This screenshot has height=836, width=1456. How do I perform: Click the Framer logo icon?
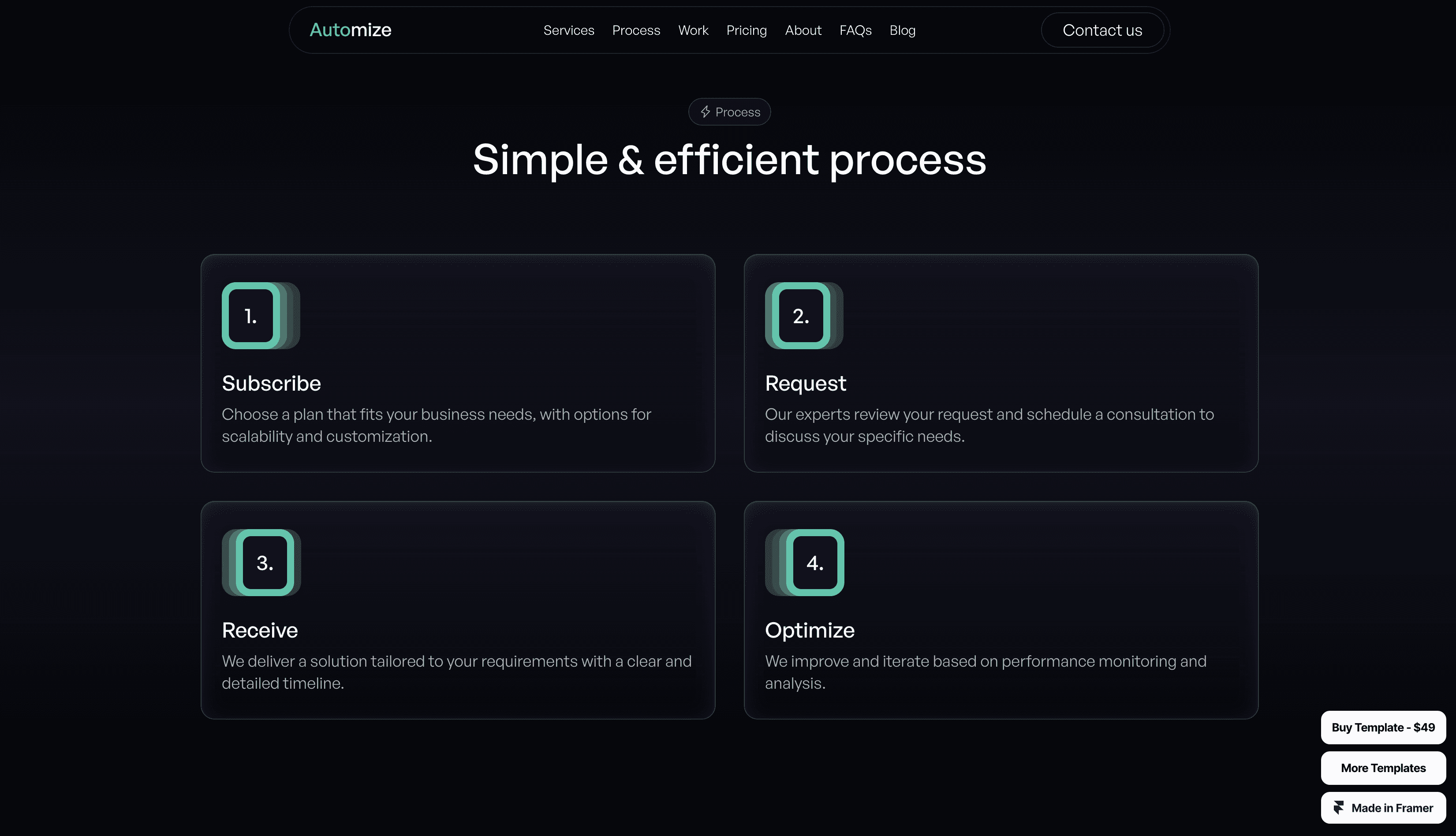(x=1338, y=808)
